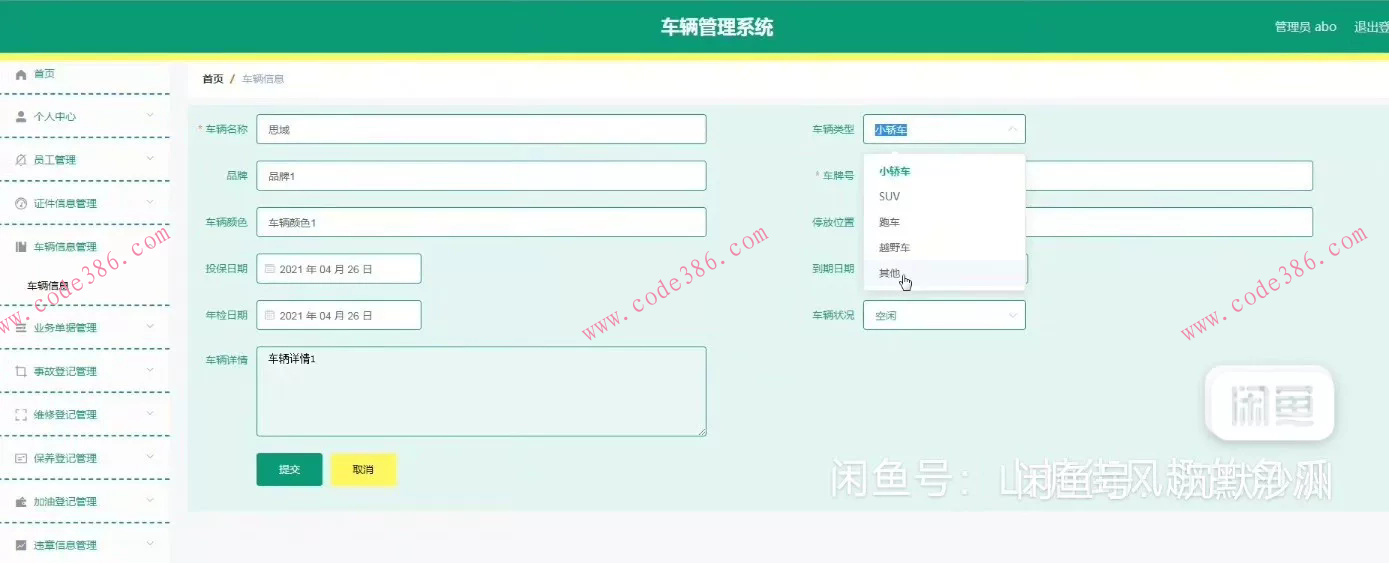The image size is (1389, 563).
Task: Expand the 保养登记管理 menu chevron
Action: (x=150, y=457)
